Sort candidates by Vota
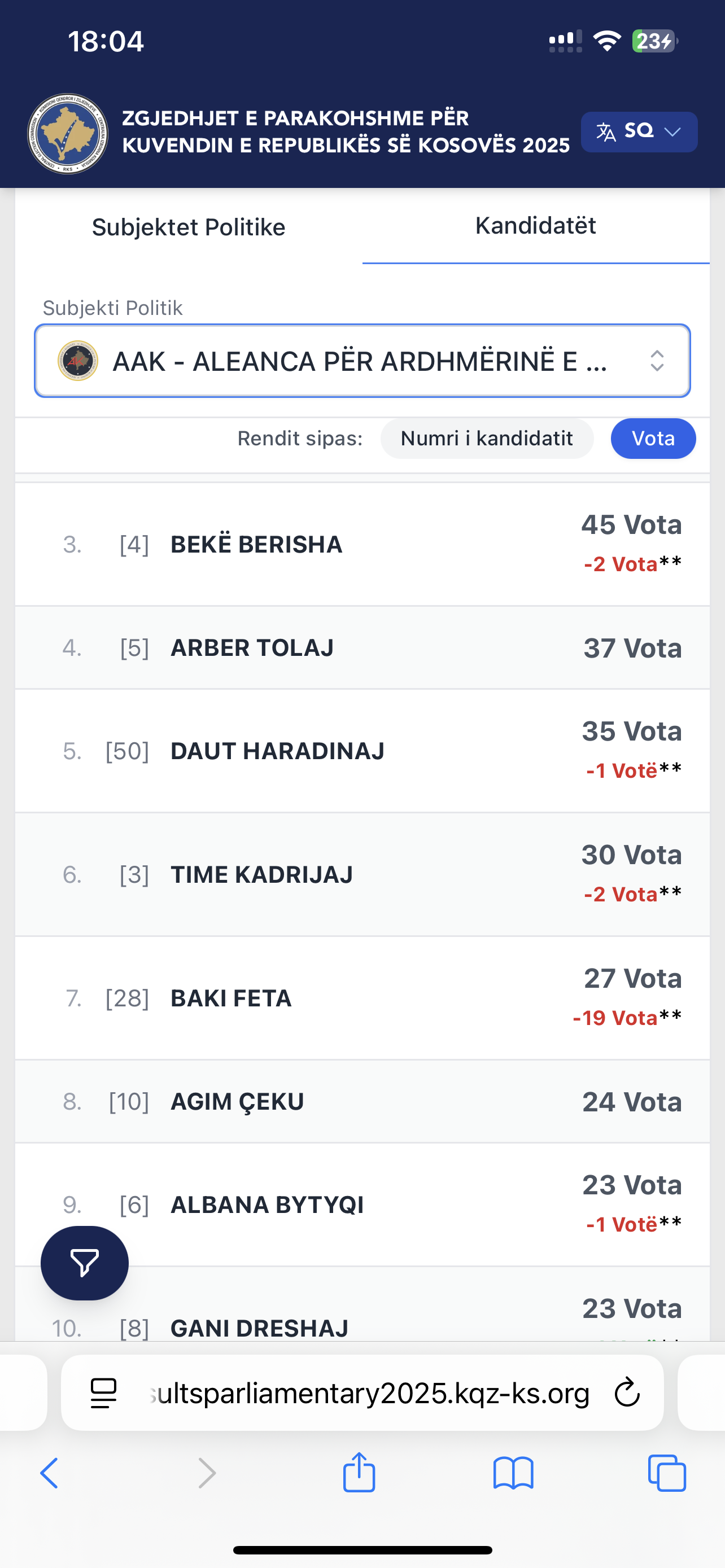 click(653, 438)
